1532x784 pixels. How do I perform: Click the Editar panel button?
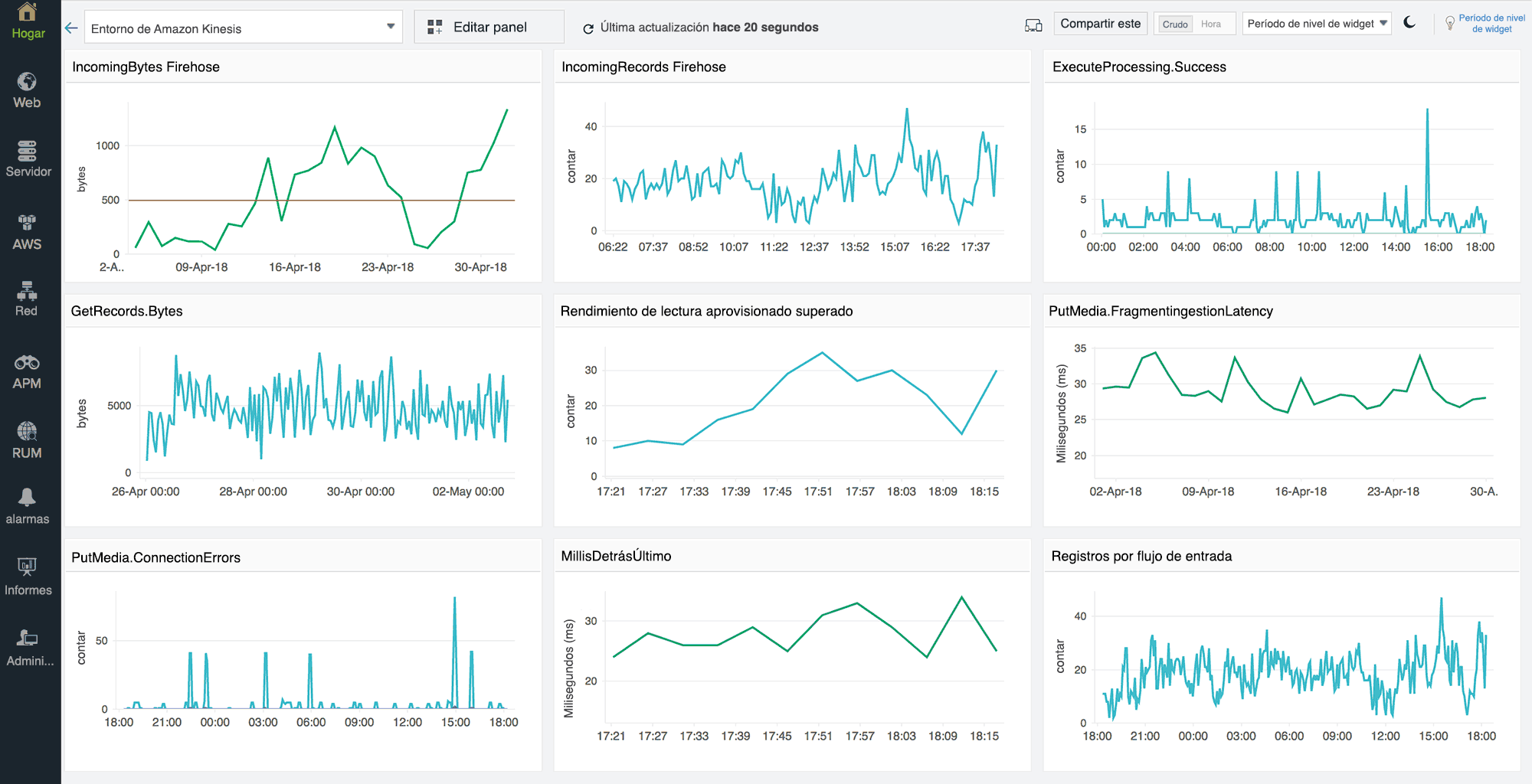(x=489, y=26)
